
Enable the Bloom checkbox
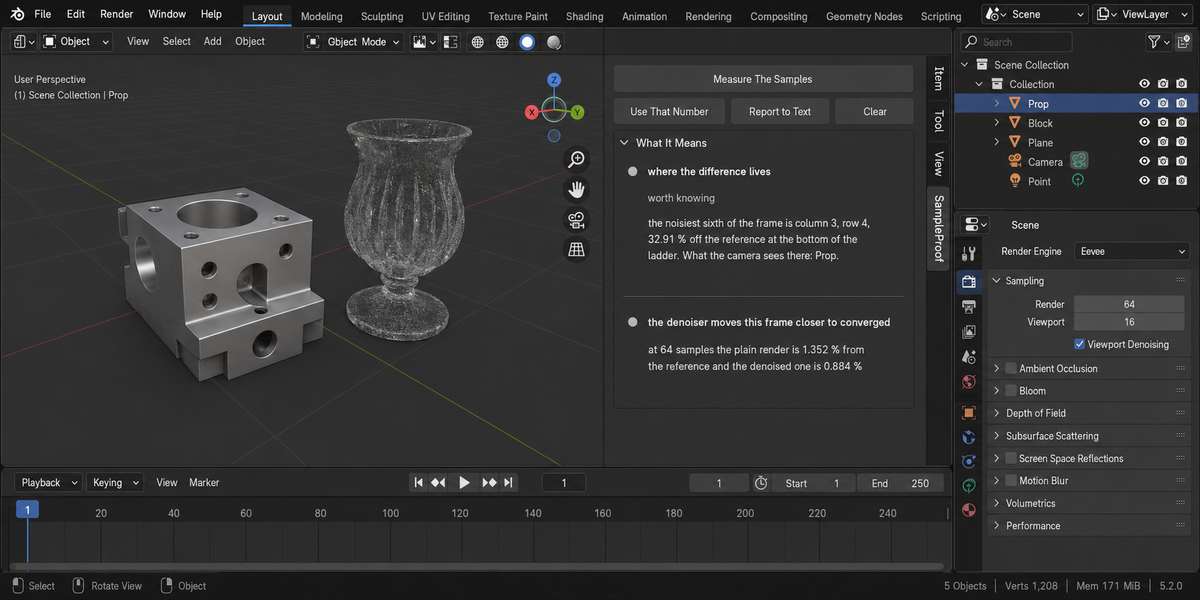coord(1011,391)
